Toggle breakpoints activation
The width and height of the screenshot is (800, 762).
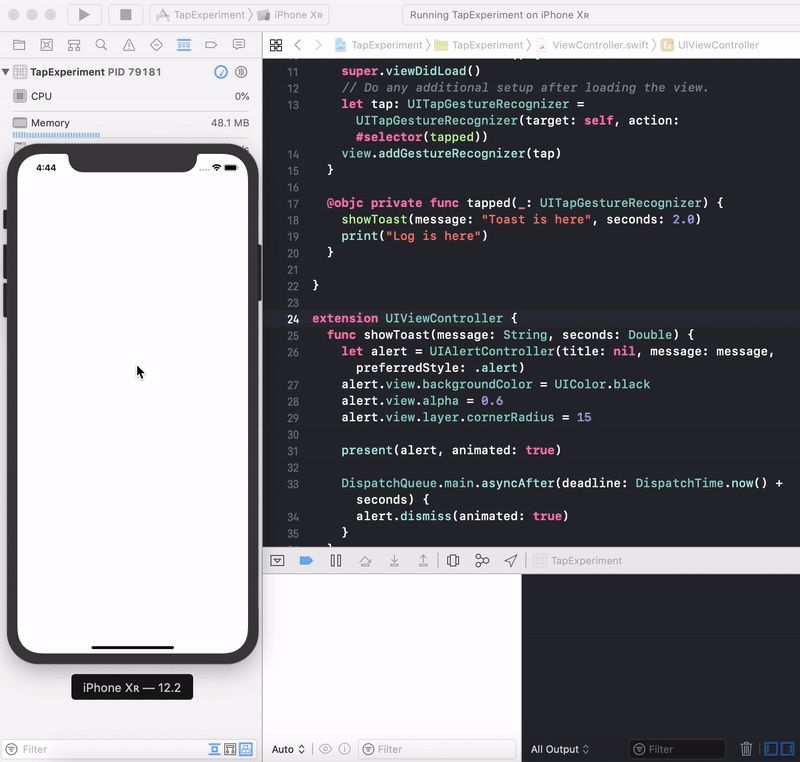click(306, 561)
